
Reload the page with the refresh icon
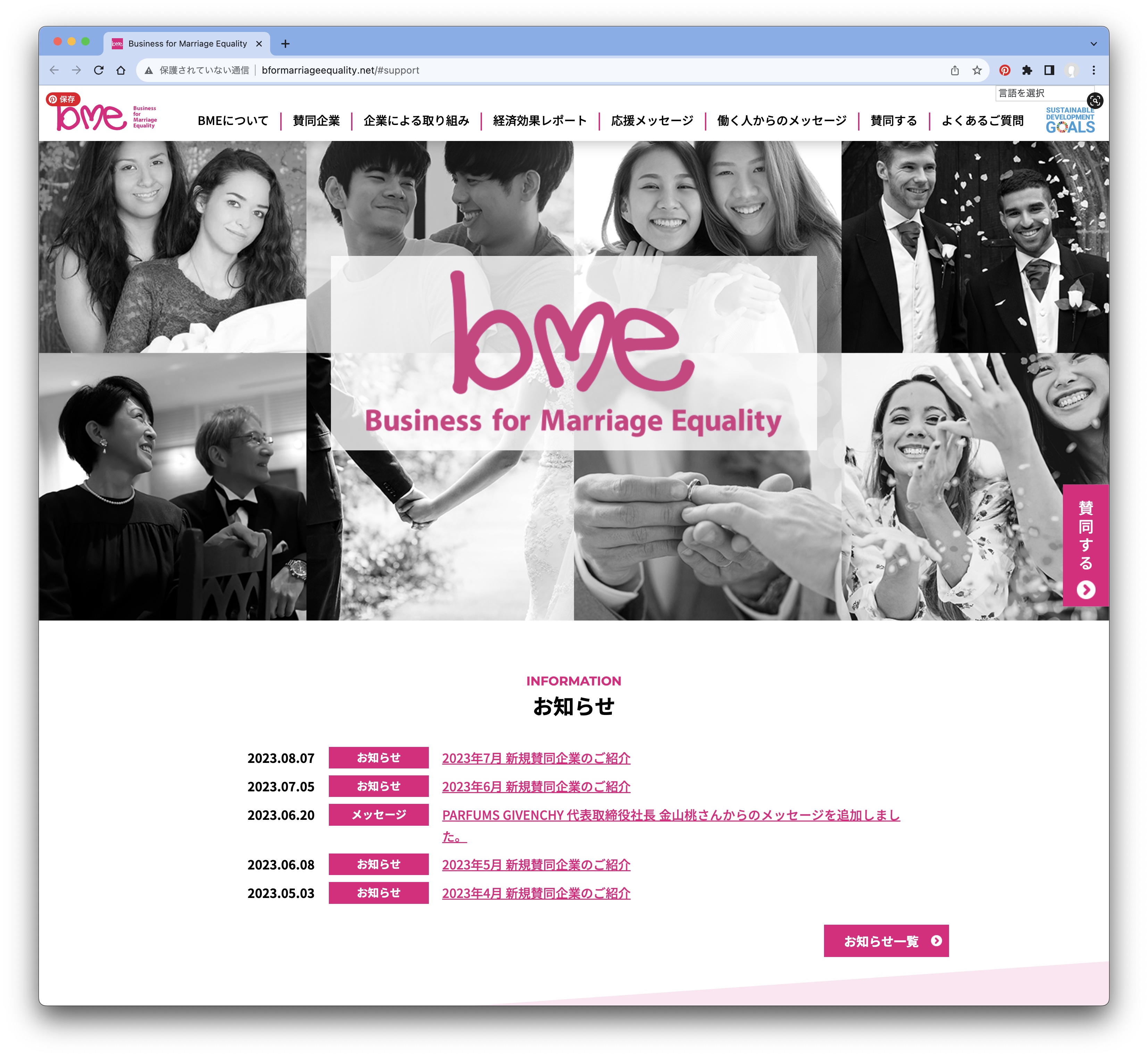point(98,70)
